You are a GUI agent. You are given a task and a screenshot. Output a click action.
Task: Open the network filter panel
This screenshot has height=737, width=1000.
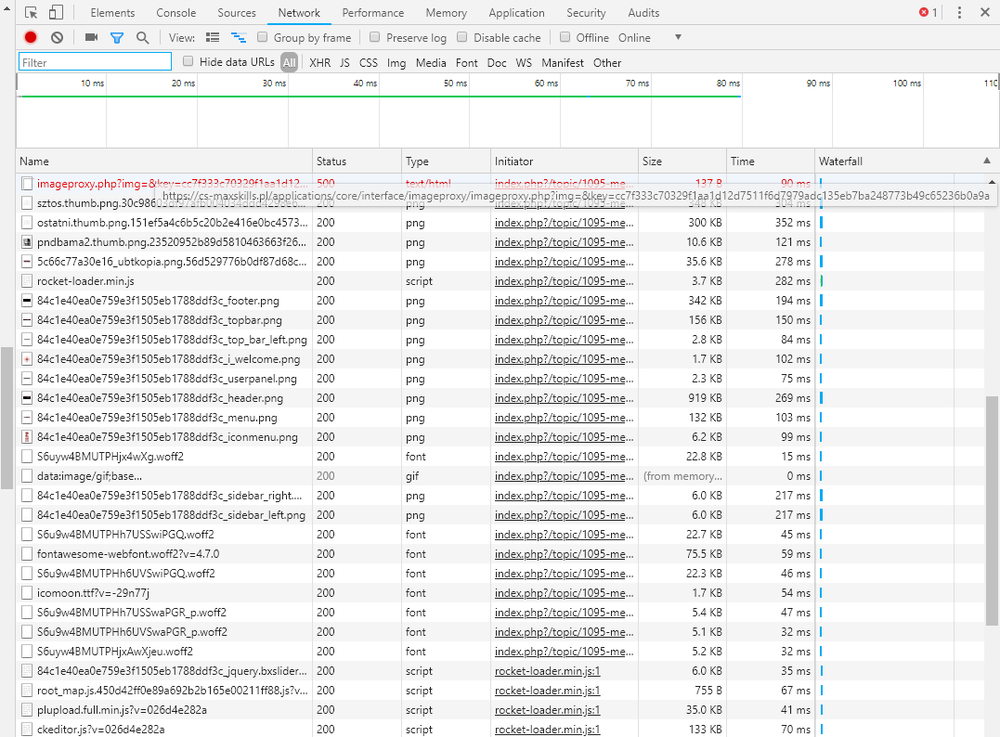click(115, 36)
